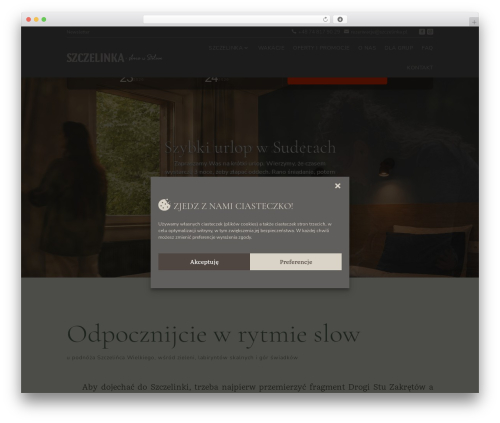Click the cookie icon in the popup

click(164, 205)
